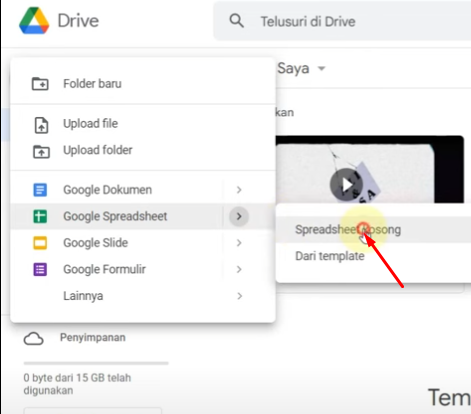Open the Penyimpanan storage link
Viewport: 471px width, 414px height.
click(93, 338)
